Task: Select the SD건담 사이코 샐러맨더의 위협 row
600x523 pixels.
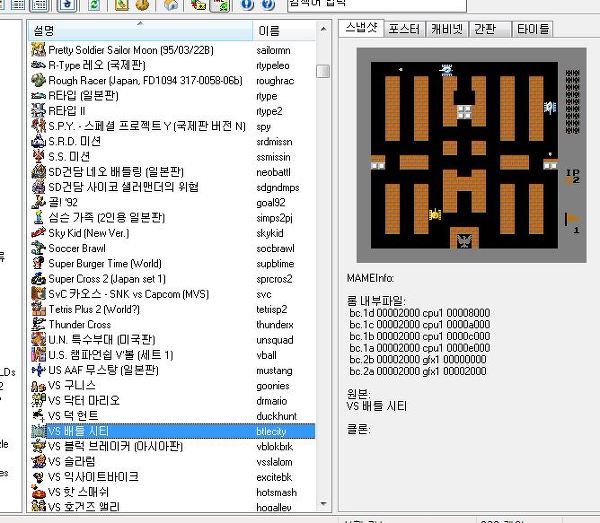Action: [x=172, y=187]
